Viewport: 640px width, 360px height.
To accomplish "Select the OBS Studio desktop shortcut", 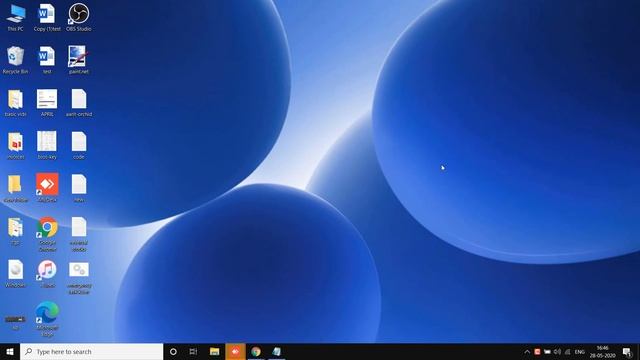I will (79, 18).
